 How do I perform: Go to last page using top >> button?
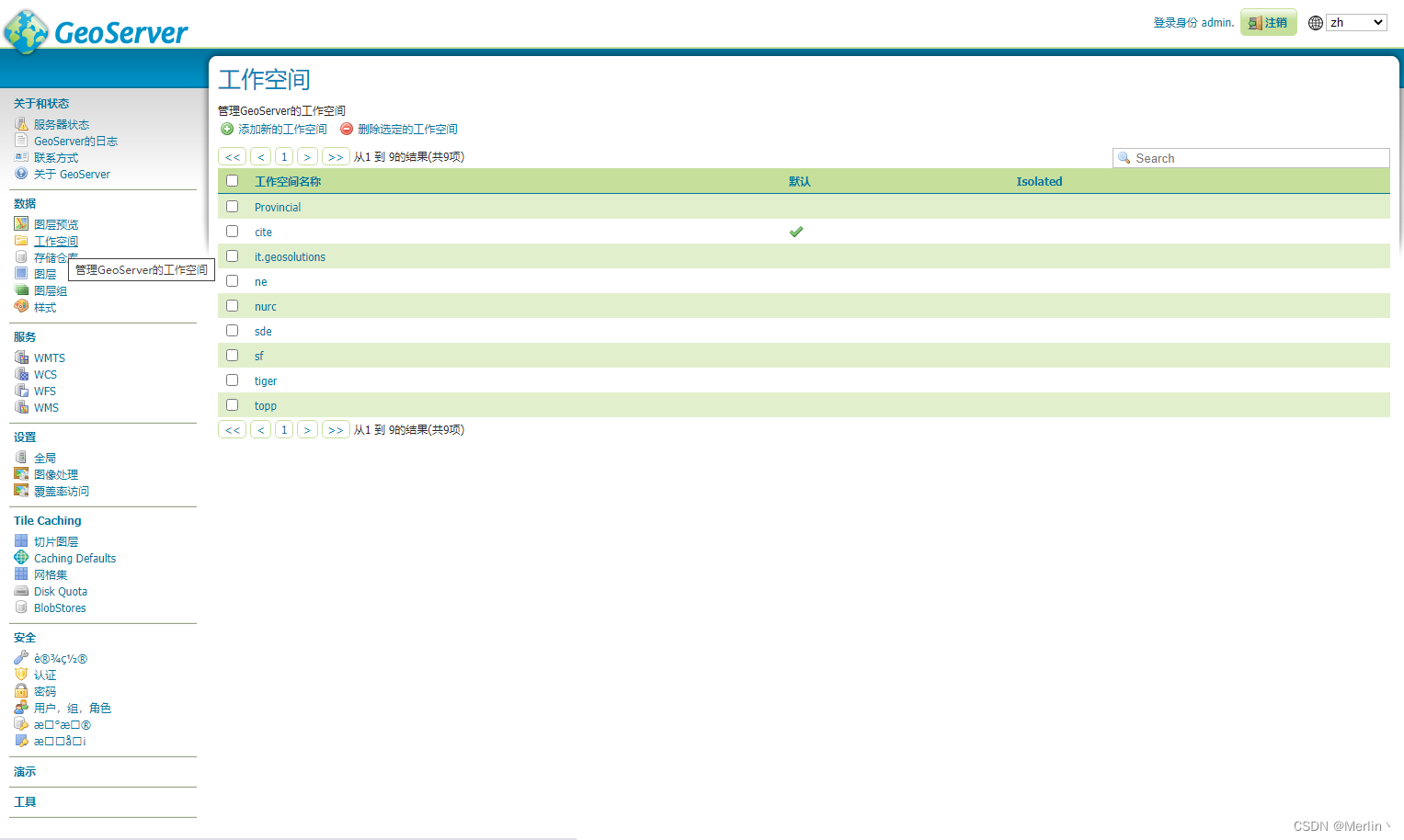click(336, 157)
